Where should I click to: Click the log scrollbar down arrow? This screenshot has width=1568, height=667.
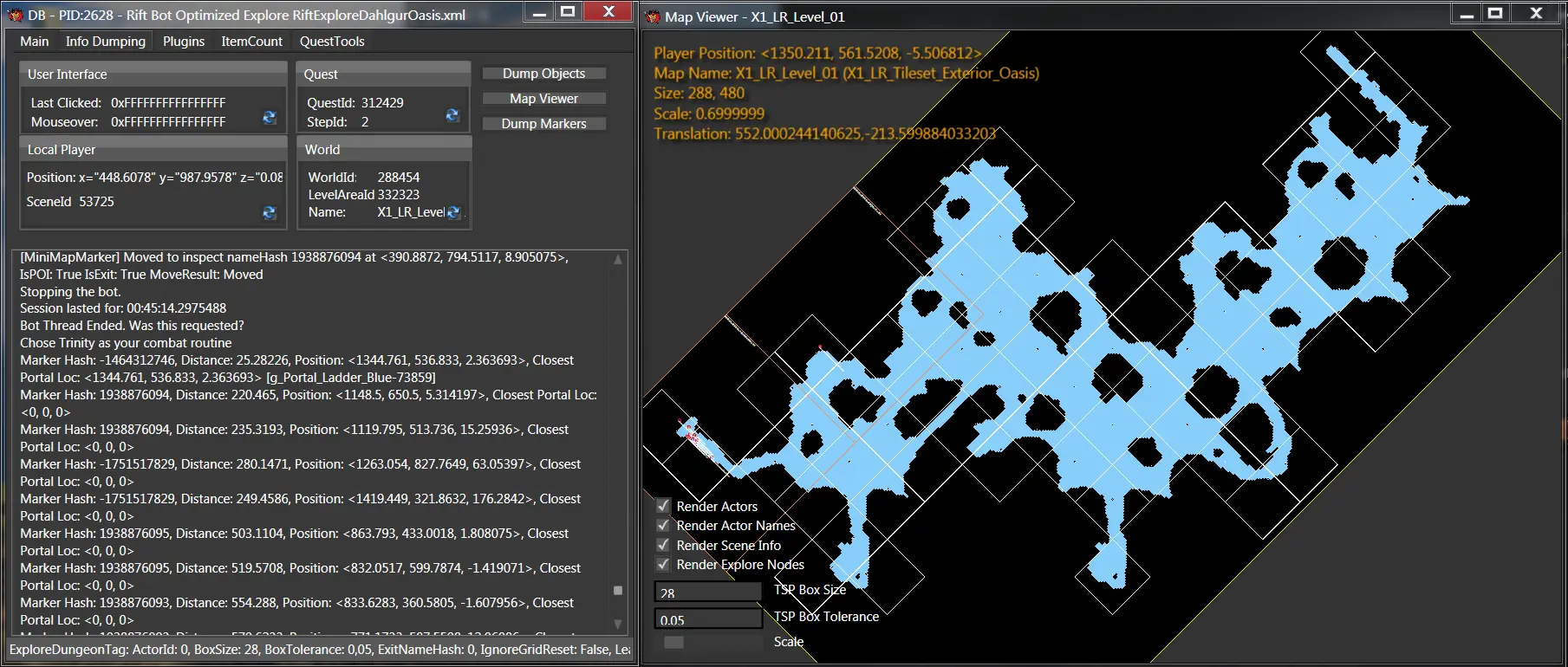click(x=618, y=624)
